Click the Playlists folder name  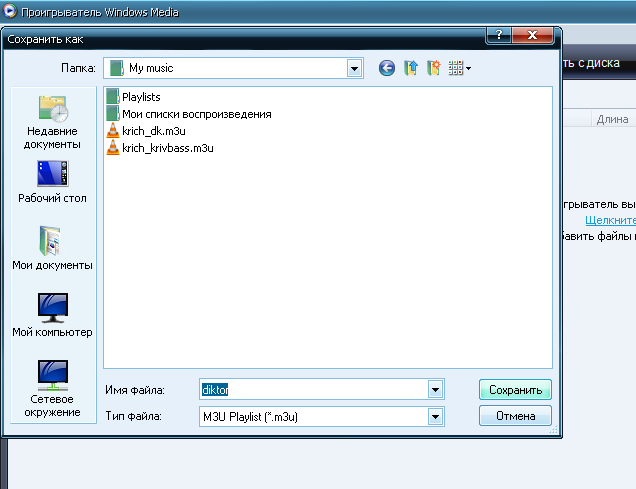(x=141, y=97)
